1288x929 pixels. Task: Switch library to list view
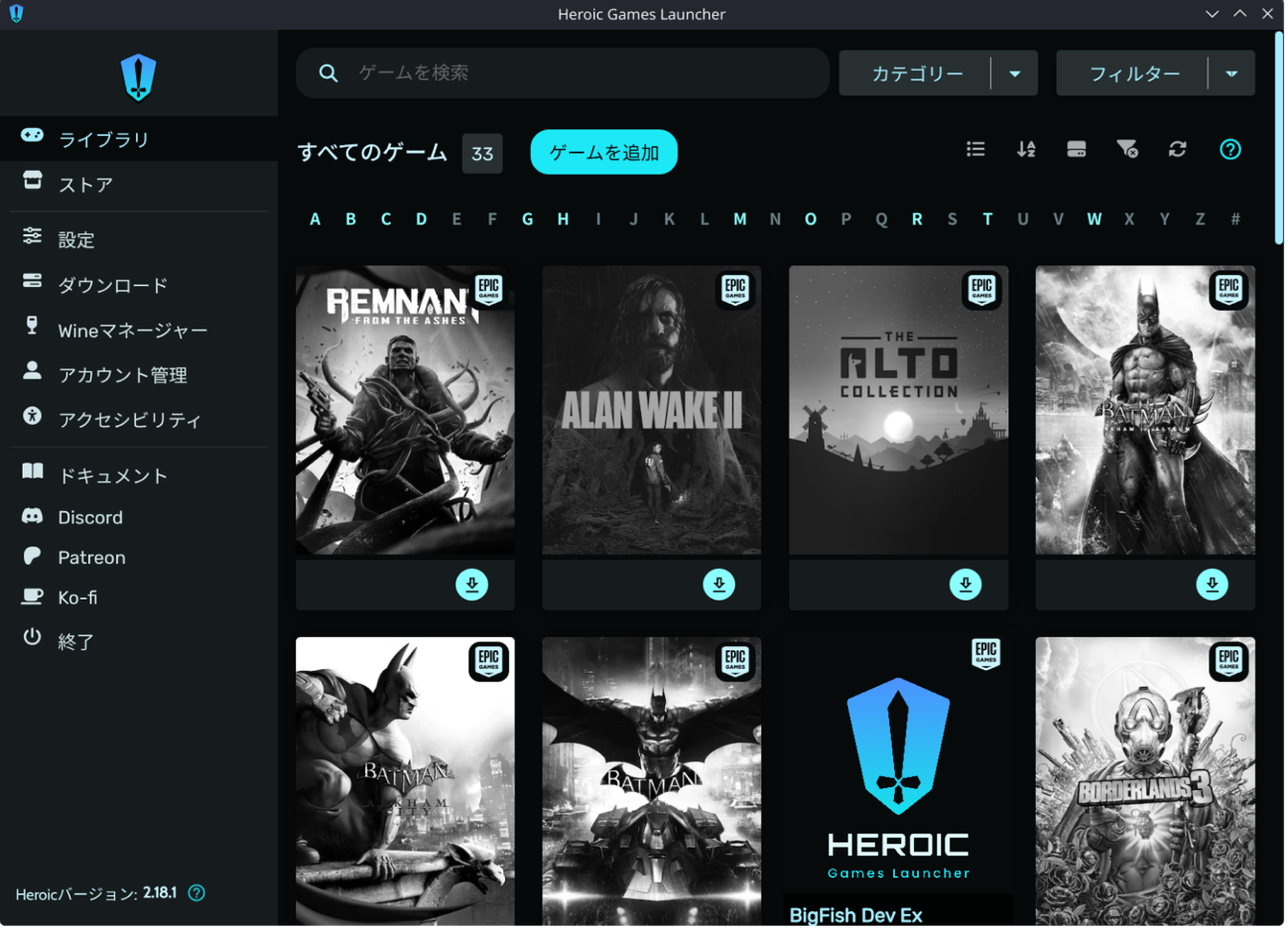(975, 149)
